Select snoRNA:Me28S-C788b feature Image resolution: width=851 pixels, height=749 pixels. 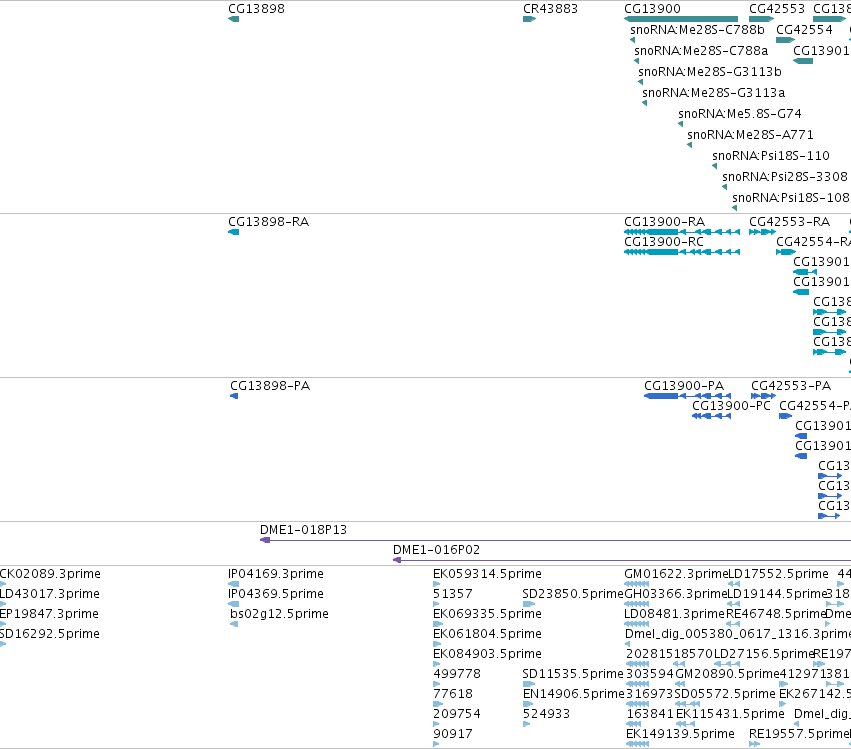coord(697,30)
